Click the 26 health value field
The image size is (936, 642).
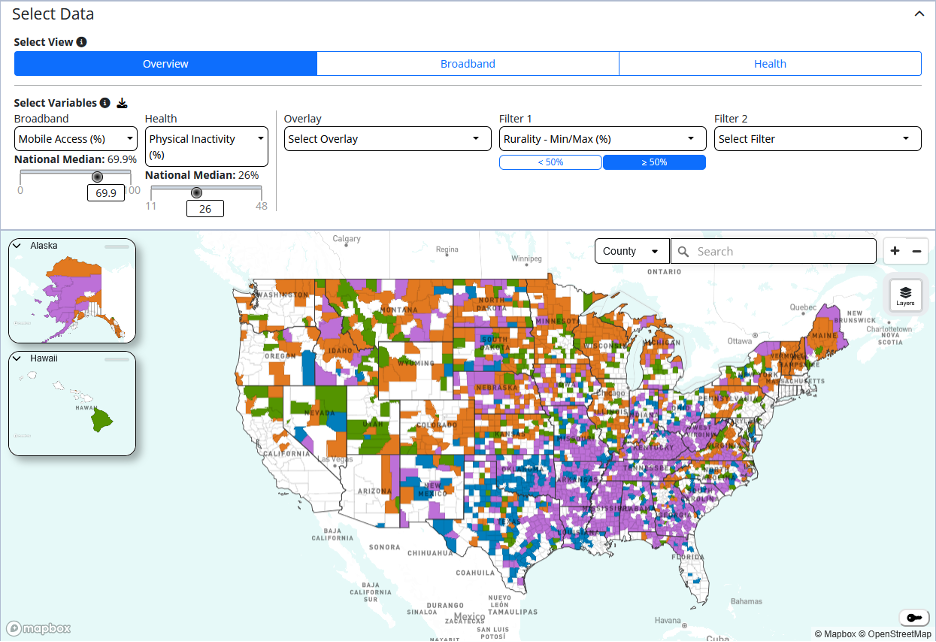(x=205, y=208)
